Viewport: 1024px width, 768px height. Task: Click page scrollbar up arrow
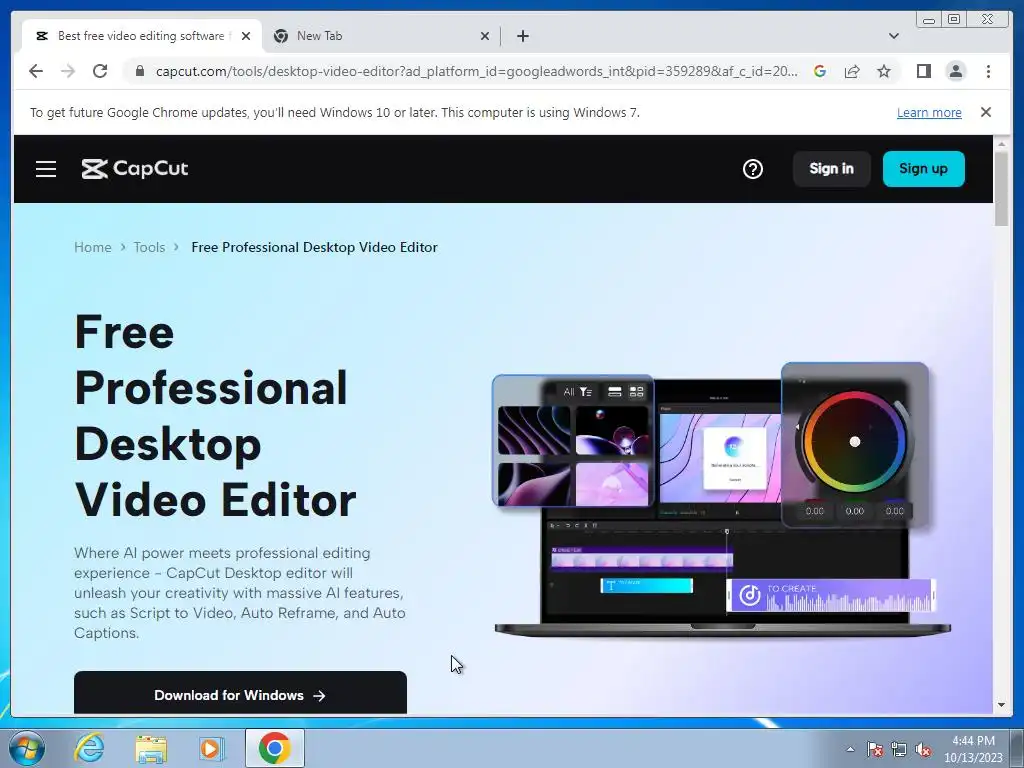(x=1001, y=143)
